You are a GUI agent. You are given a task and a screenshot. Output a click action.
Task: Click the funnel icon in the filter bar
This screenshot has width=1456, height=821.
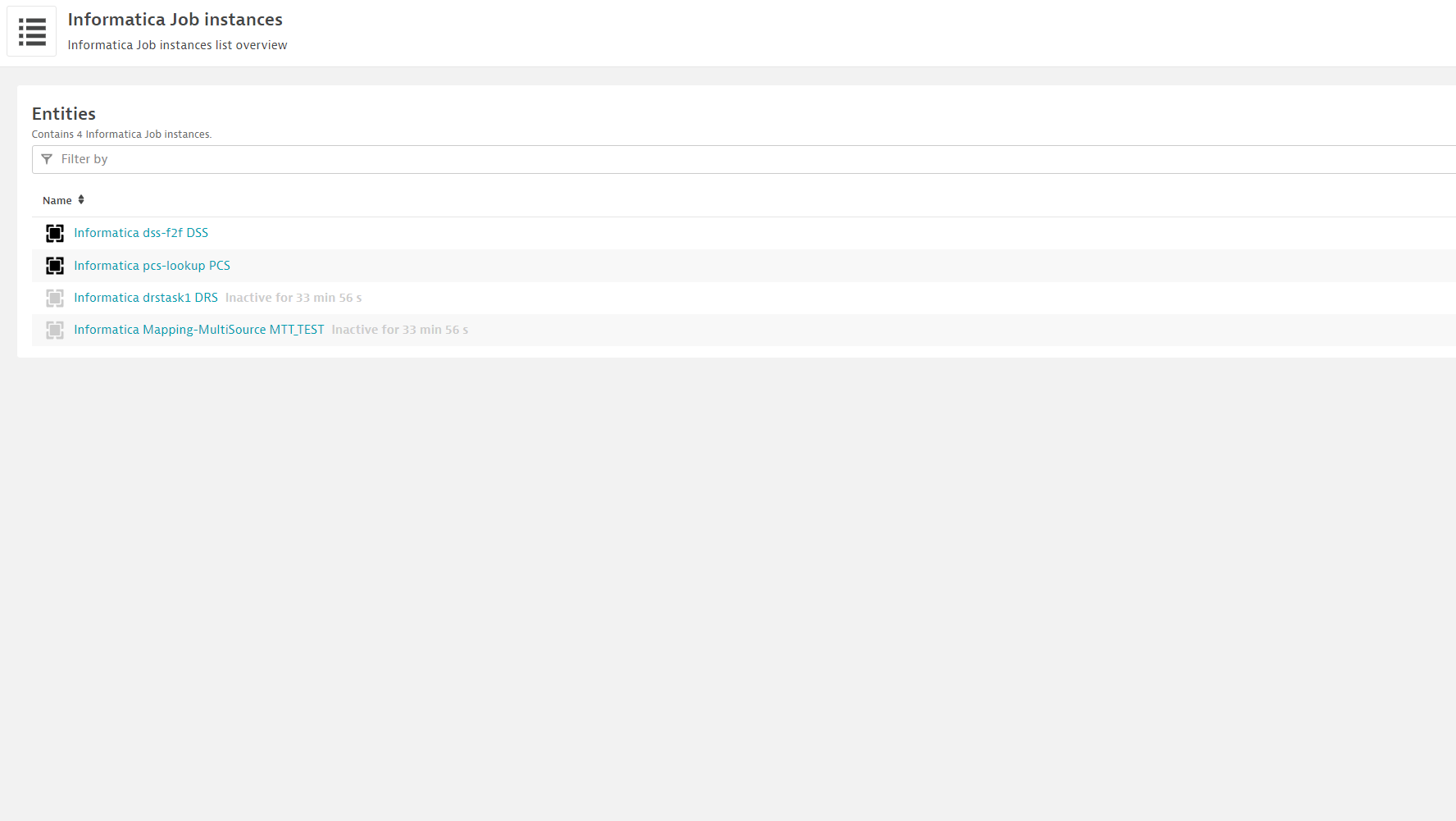pyautogui.click(x=47, y=159)
